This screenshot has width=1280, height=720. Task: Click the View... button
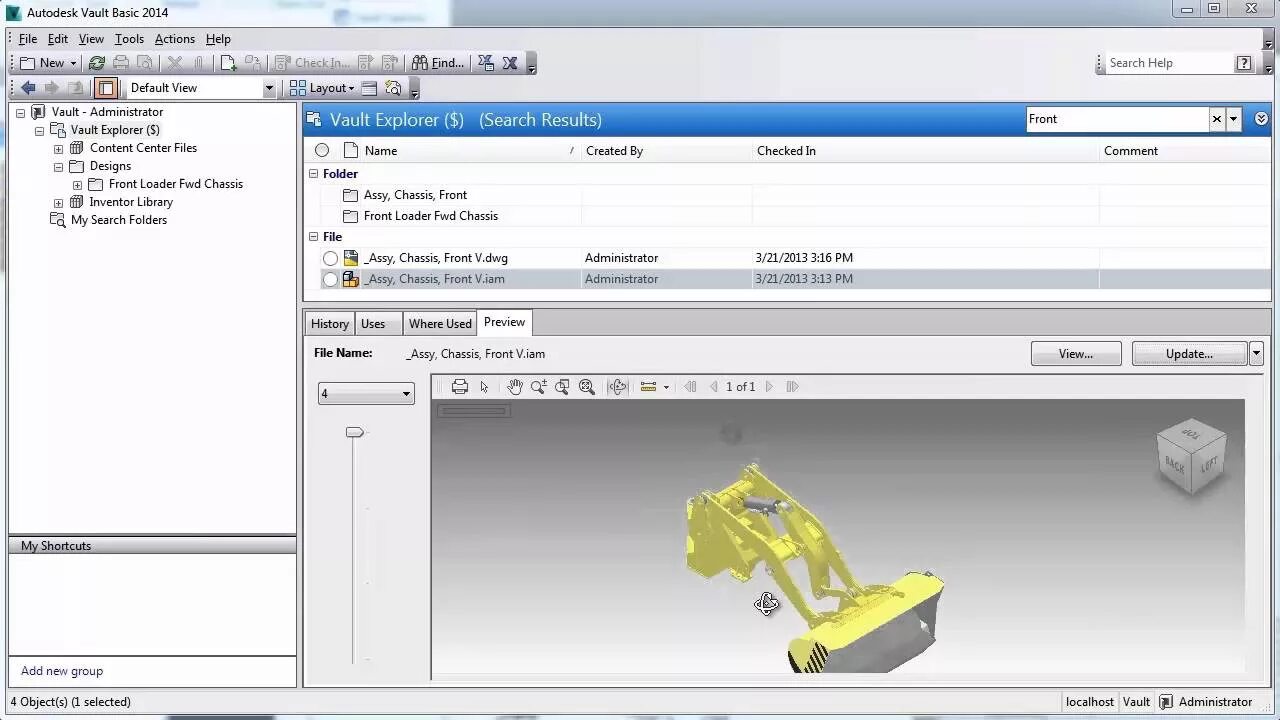tap(1076, 354)
